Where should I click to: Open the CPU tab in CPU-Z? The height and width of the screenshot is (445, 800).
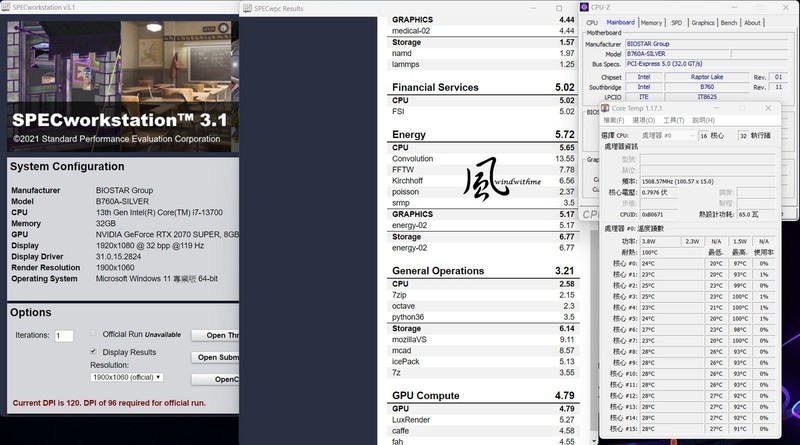point(592,23)
